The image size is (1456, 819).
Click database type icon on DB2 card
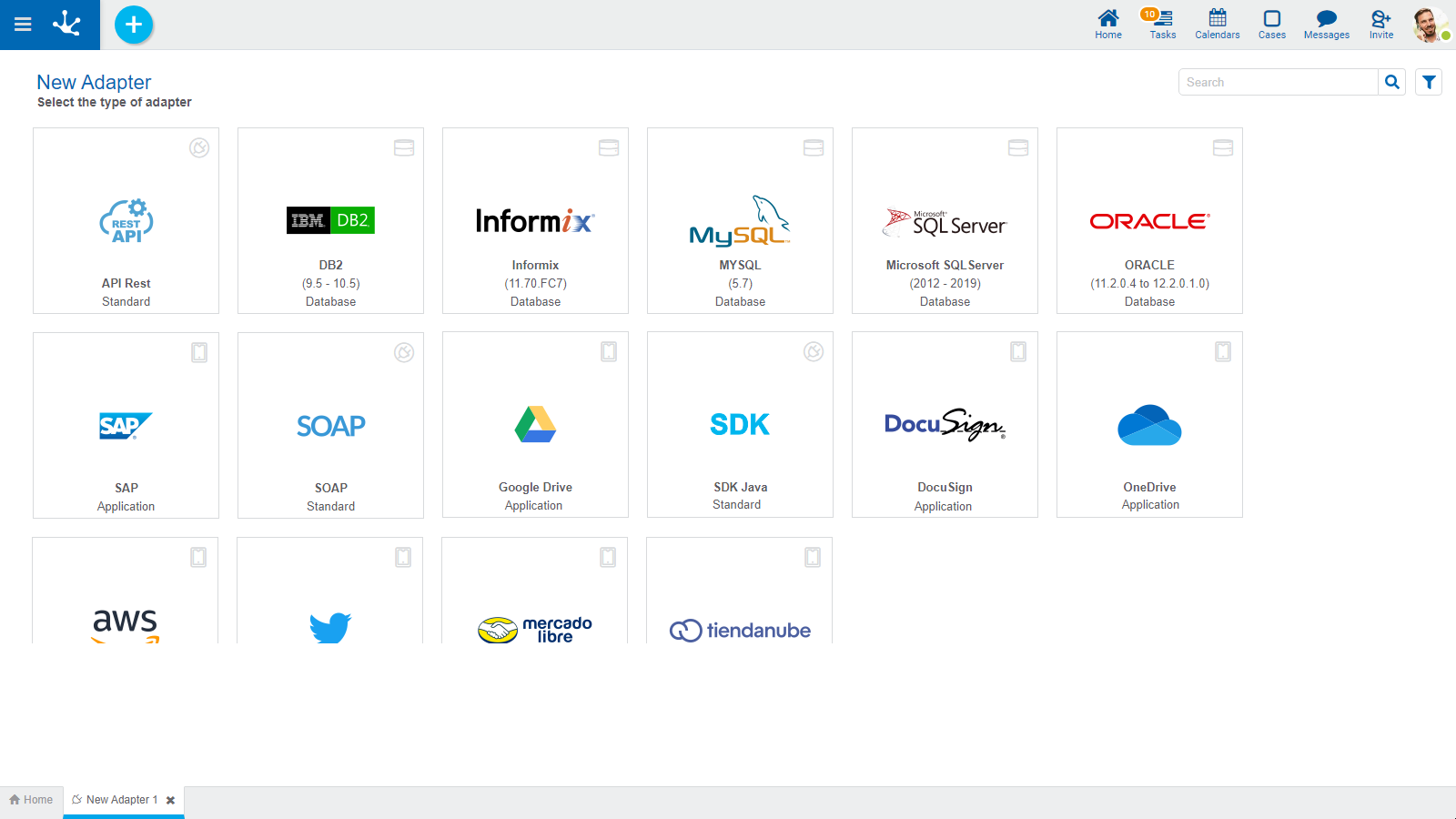click(x=404, y=147)
